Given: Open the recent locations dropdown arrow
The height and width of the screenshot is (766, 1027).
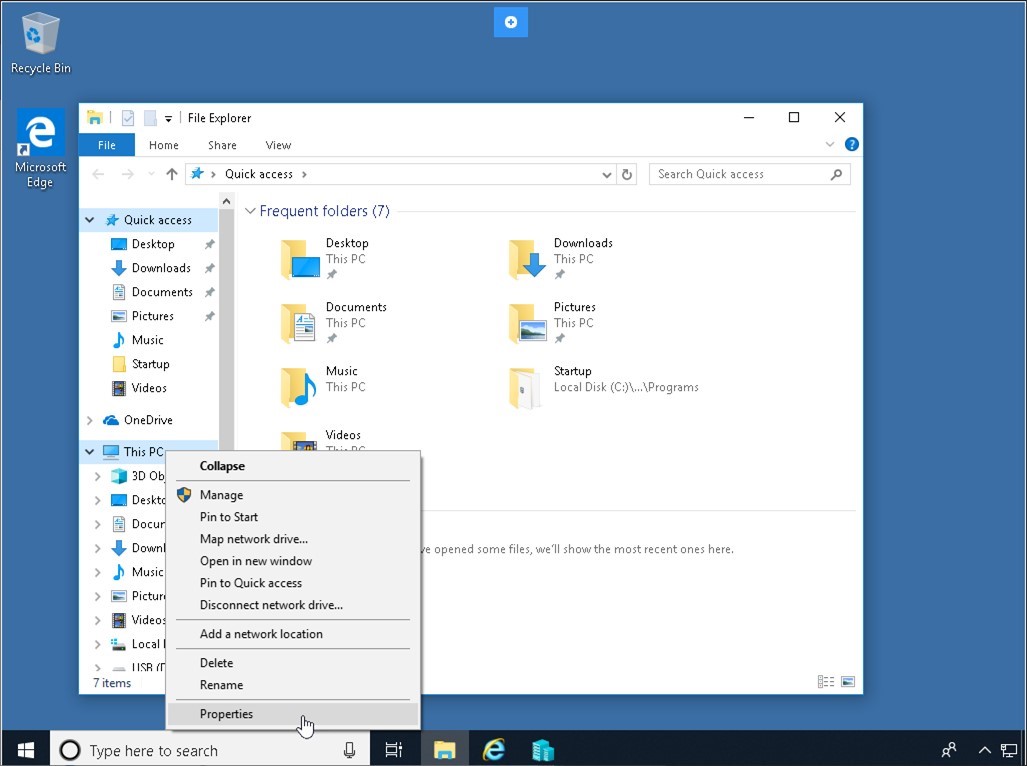Looking at the screenshot, I should coord(151,174).
